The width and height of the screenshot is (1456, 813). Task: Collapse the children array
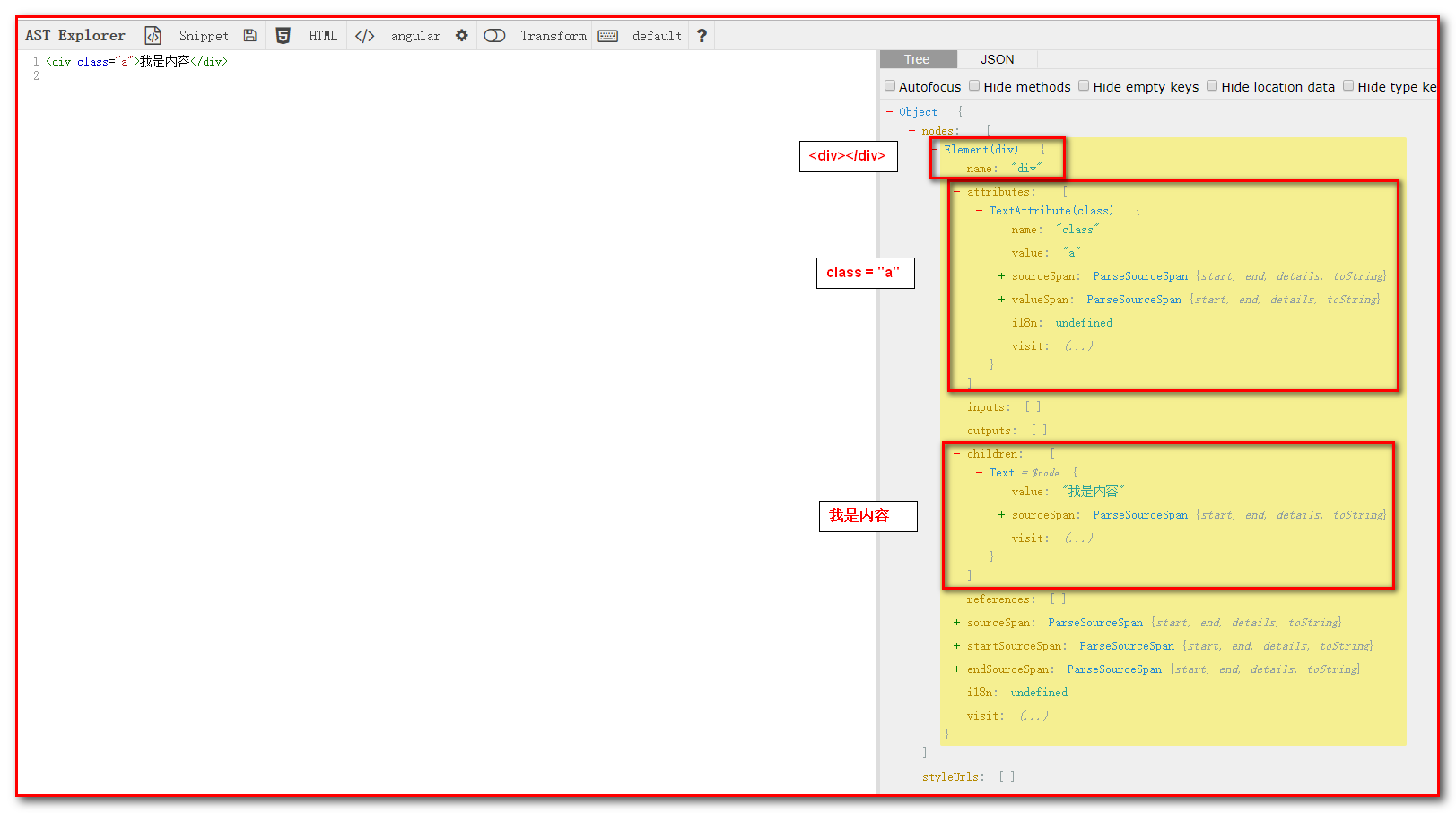point(956,454)
